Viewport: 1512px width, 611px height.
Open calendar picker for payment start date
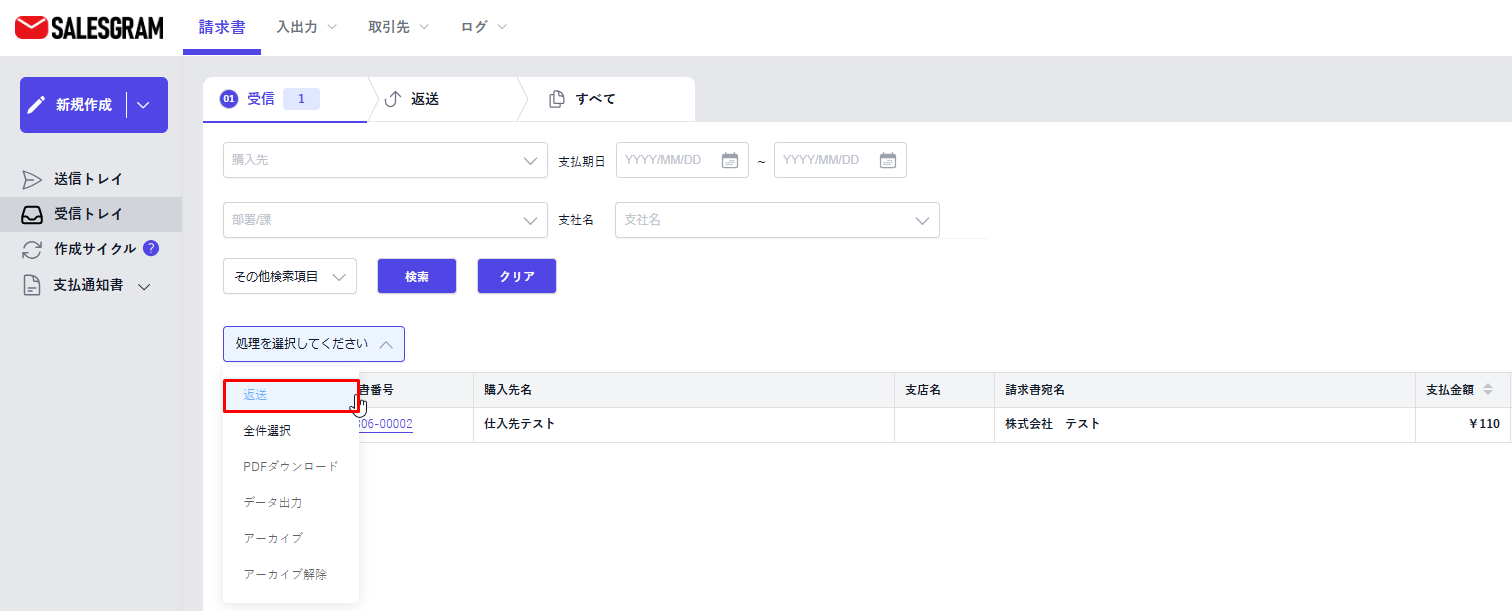(x=729, y=160)
